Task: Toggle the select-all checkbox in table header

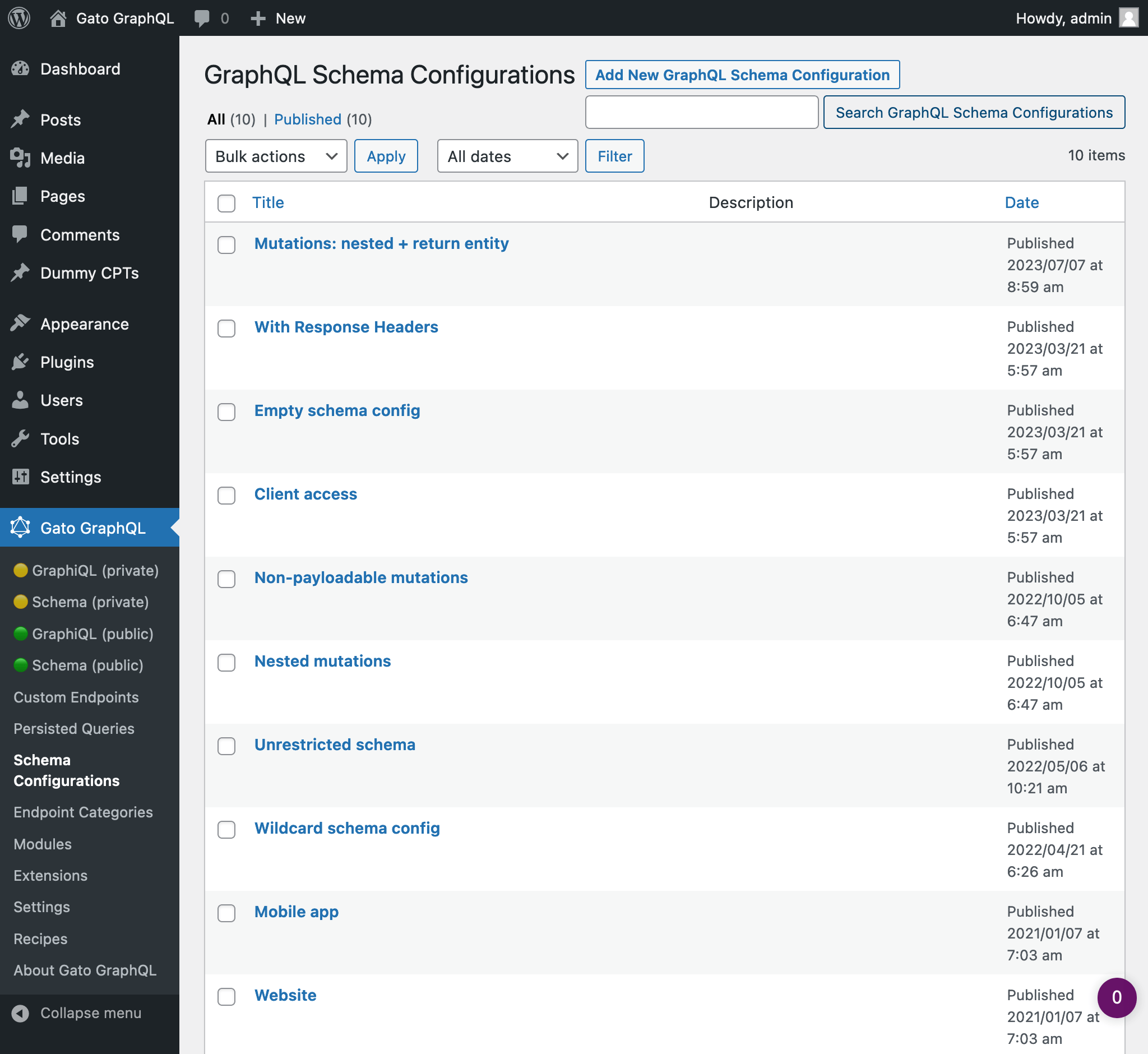Action: click(226, 203)
